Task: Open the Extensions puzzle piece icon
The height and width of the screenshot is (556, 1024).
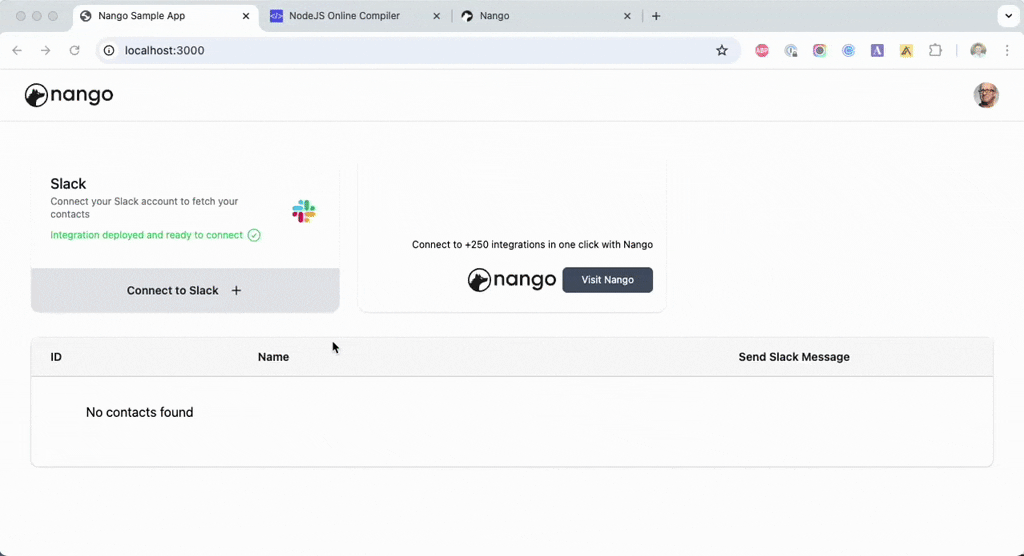Action: tap(935, 50)
